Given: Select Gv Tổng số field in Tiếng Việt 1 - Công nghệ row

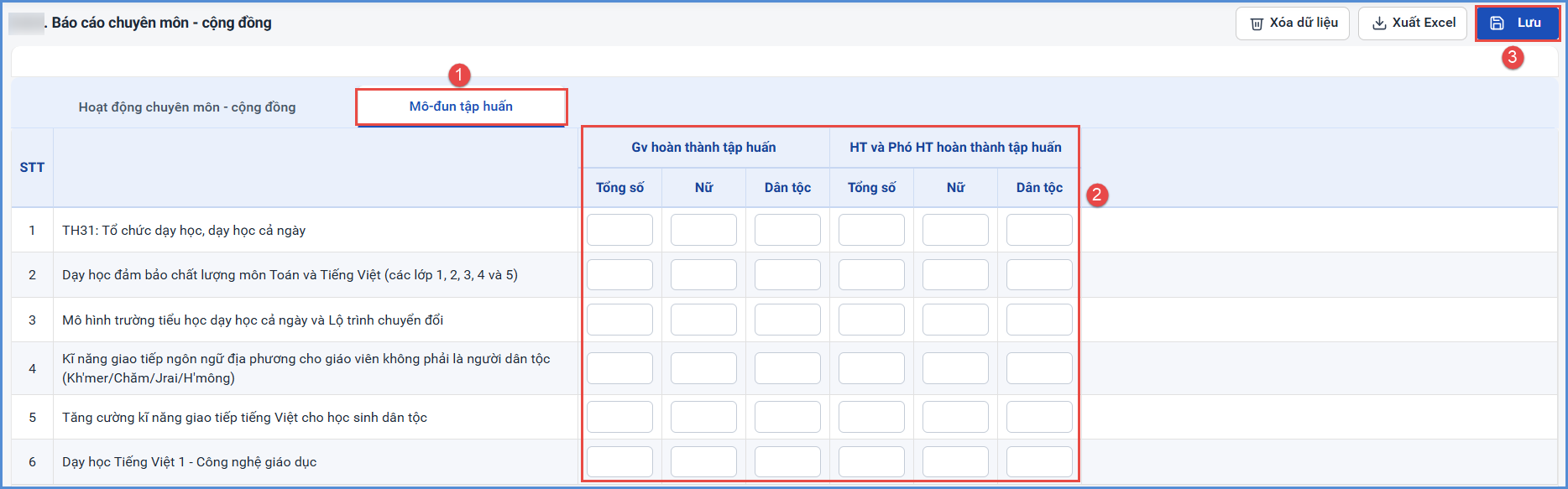Looking at the screenshot, I should point(619,462).
